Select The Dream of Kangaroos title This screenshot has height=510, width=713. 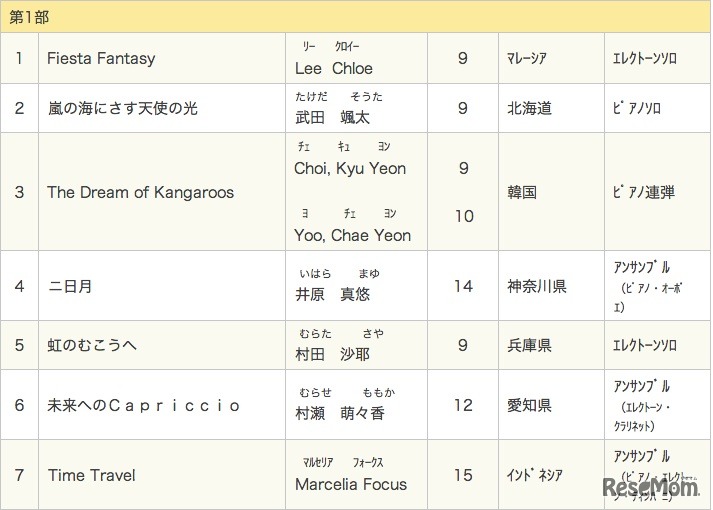[x=140, y=192]
